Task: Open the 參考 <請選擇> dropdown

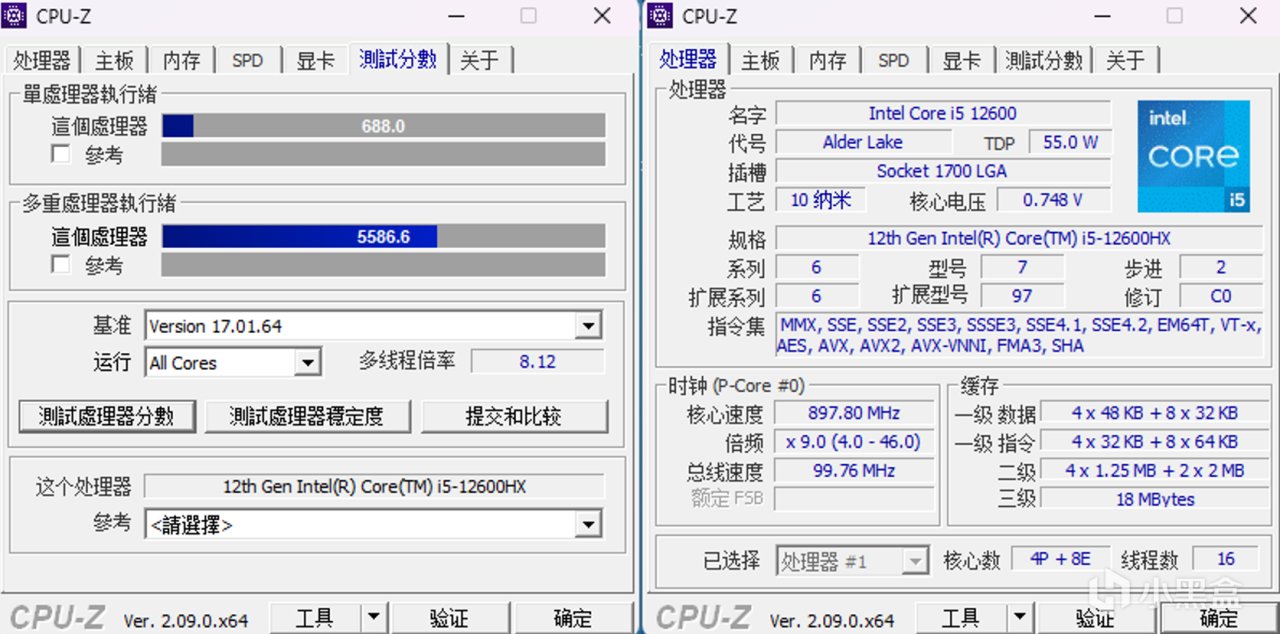Action: tap(589, 524)
